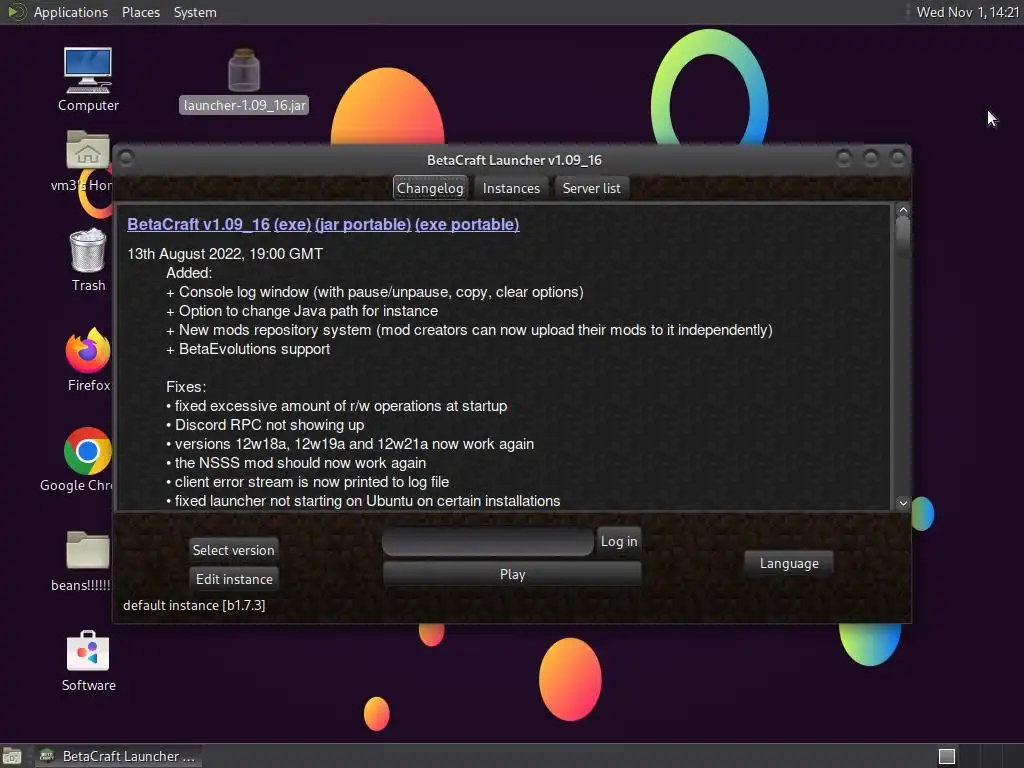The width and height of the screenshot is (1024, 768).
Task: Launch Google Chrome from the desktop
Action: pyautogui.click(x=87, y=460)
